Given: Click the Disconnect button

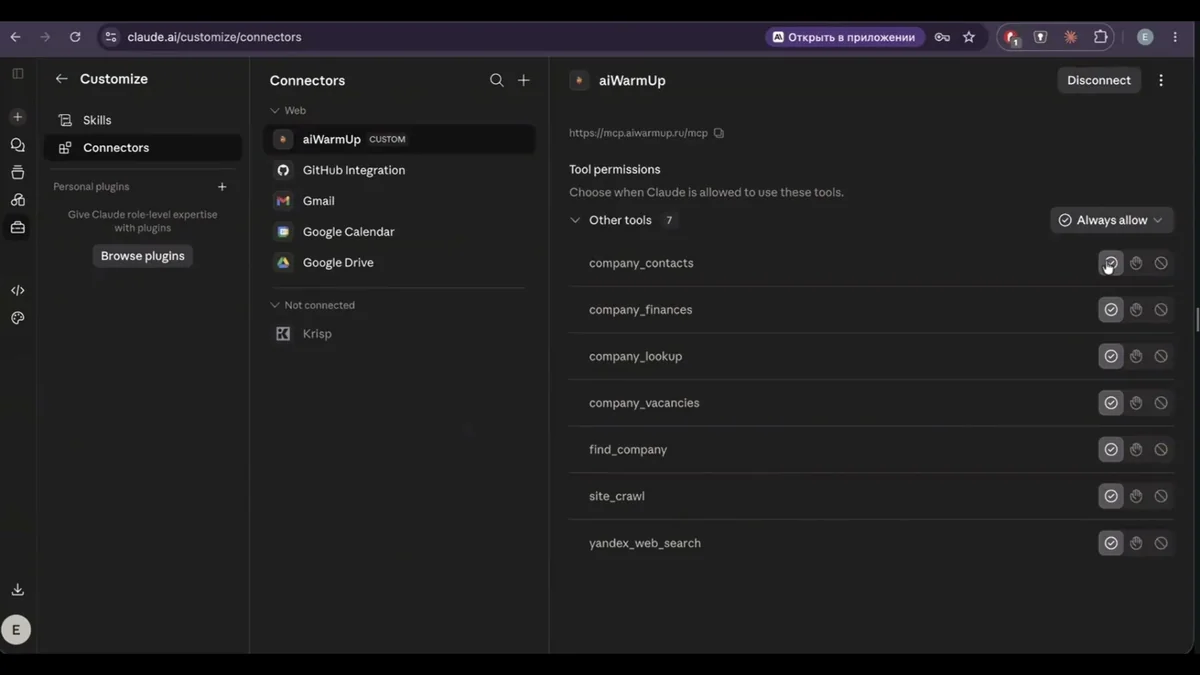Looking at the screenshot, I should click(1099, 80).
